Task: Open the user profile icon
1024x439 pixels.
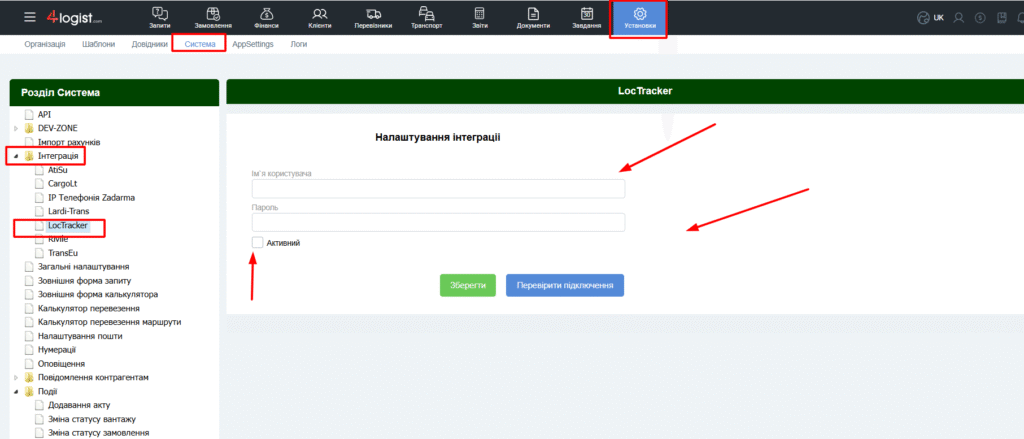Action: coord(959,18)
